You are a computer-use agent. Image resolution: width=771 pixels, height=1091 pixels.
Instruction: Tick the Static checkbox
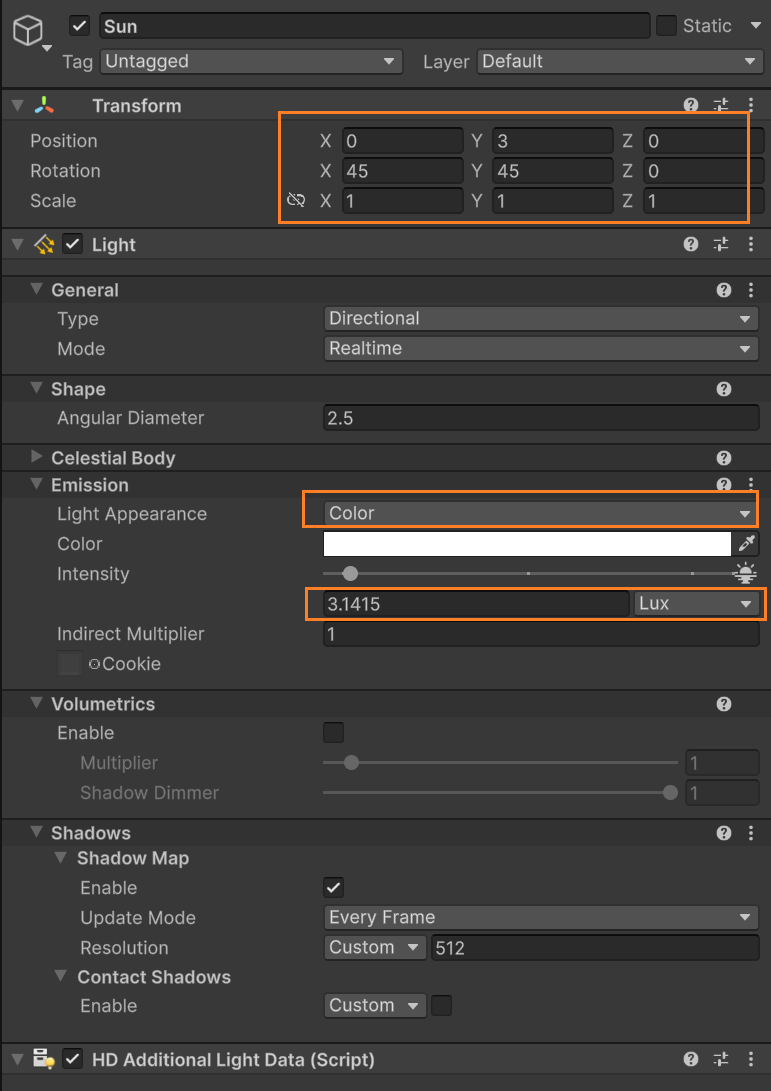point(666,26)
